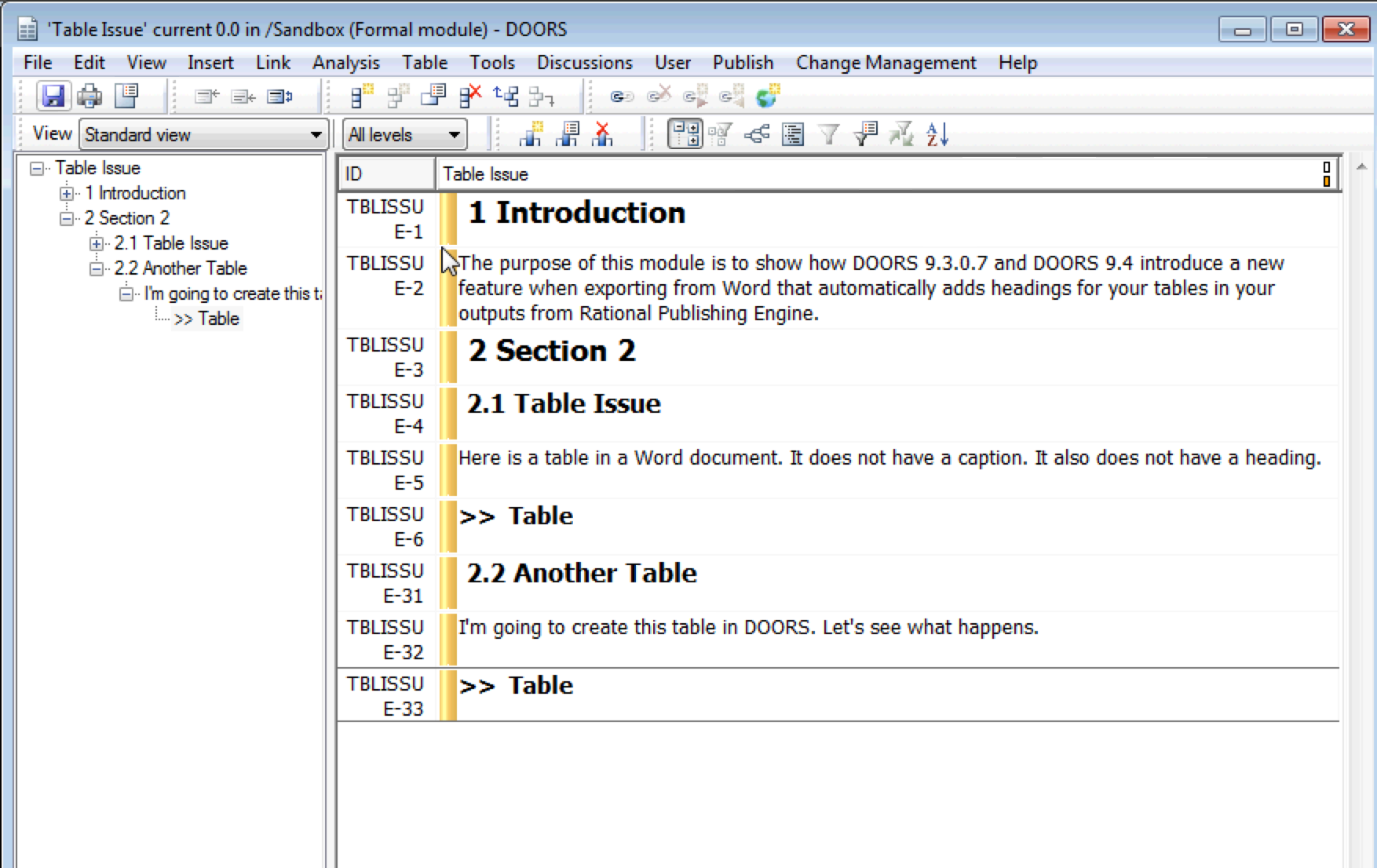Open the User menu
Screen dimensions: 1377x868
coord(673,63)
